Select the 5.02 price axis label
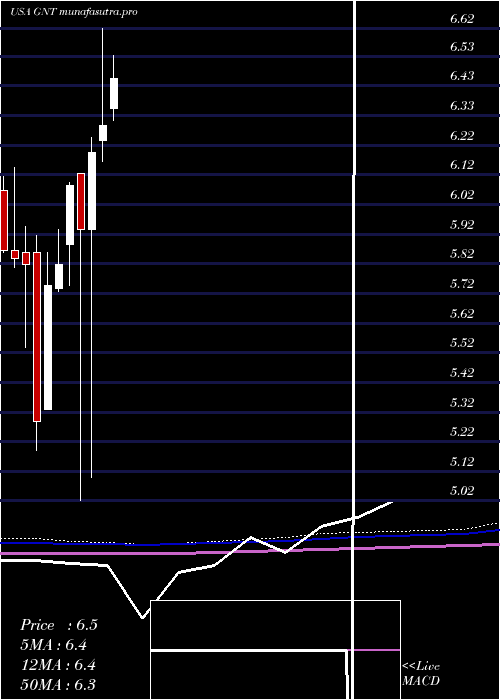Image resolution: width=500 pixels, height=700 pixels. tap(462, 491)
